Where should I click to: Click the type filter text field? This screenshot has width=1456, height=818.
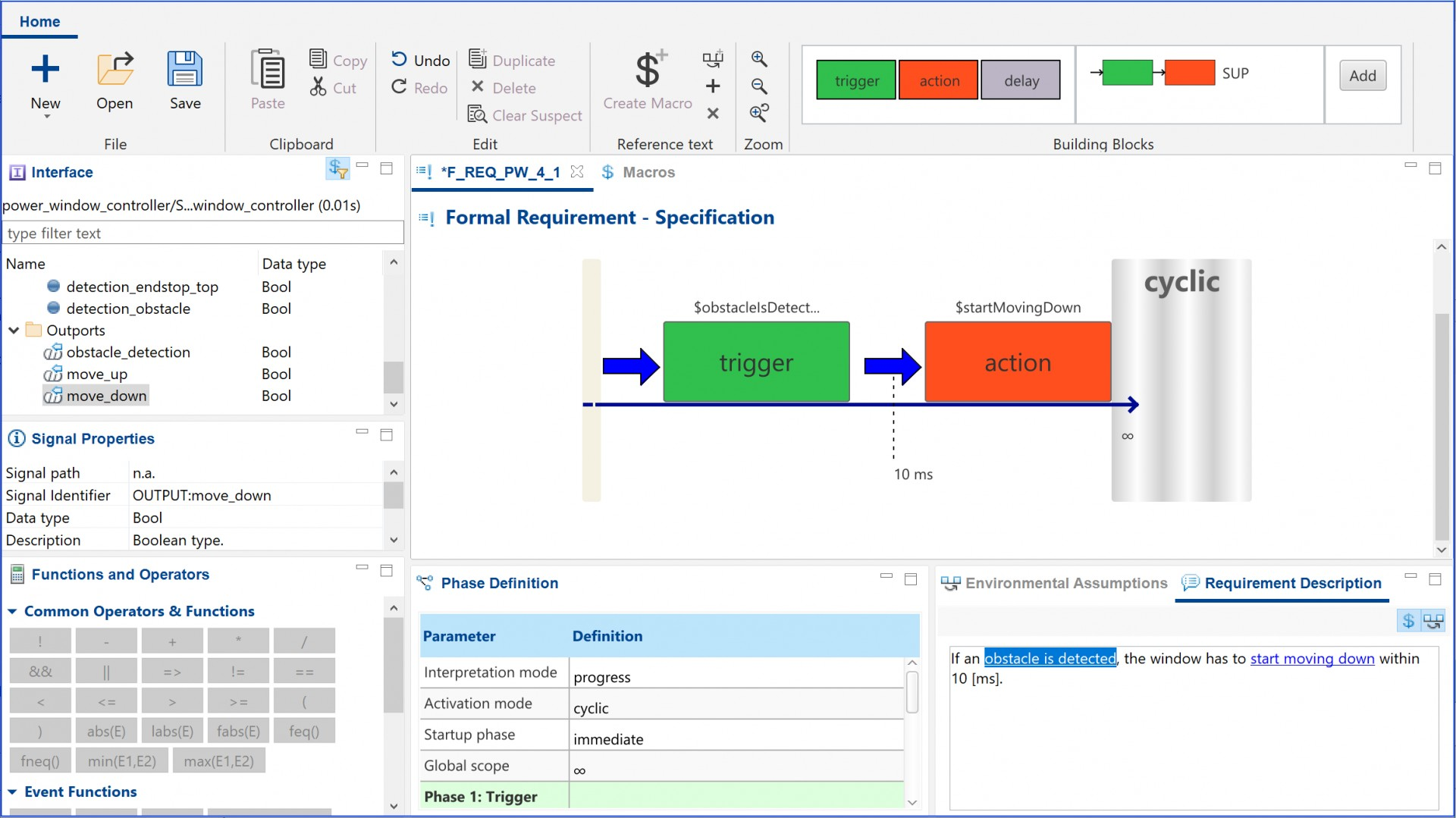pos(203,233)
